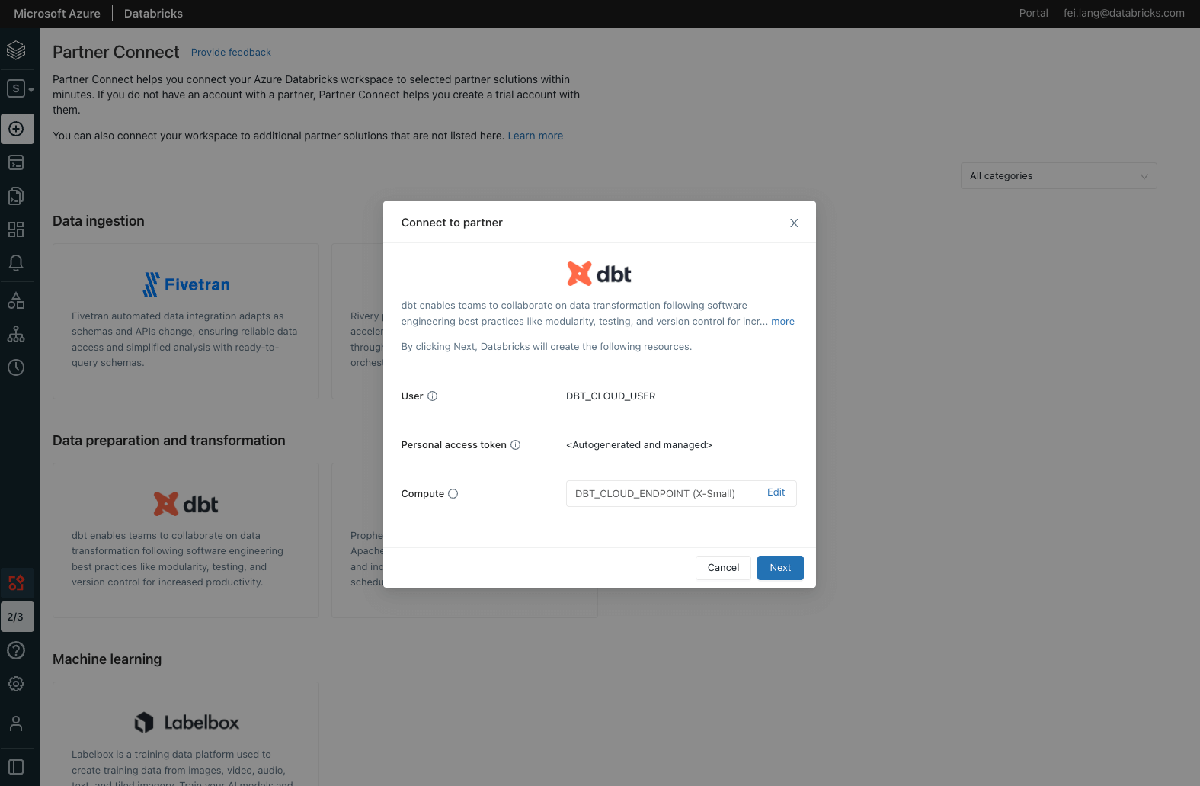The width and height of the screenshot is (1200, 786).
Task: Open the All categories dropdown
Action: [1058, 176]
